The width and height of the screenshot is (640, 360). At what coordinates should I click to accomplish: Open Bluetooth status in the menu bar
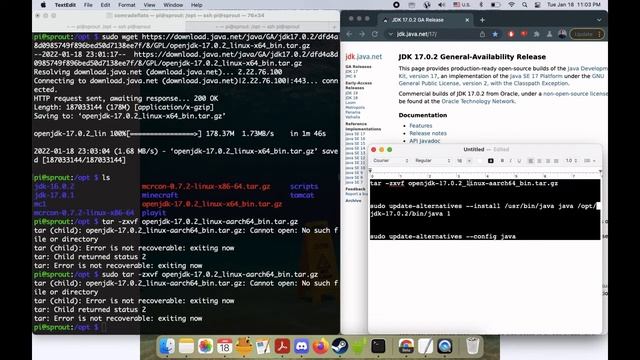(x=481, y=5)
